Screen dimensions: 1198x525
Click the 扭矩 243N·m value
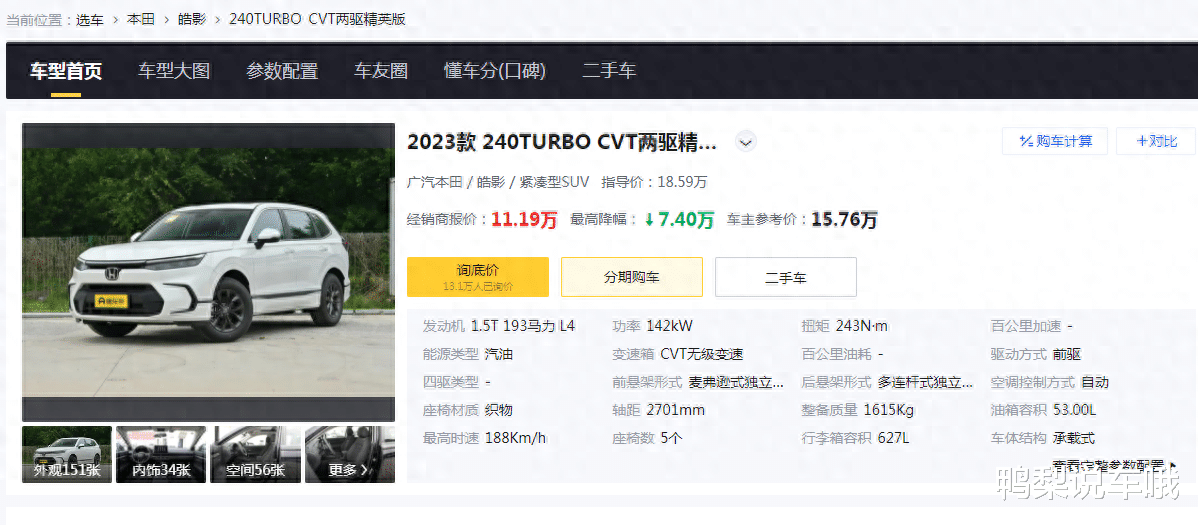point(863,326)
